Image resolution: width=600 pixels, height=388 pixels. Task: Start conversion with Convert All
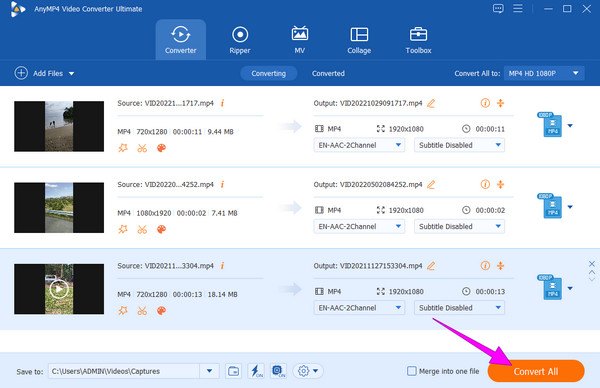click(536, 371)
